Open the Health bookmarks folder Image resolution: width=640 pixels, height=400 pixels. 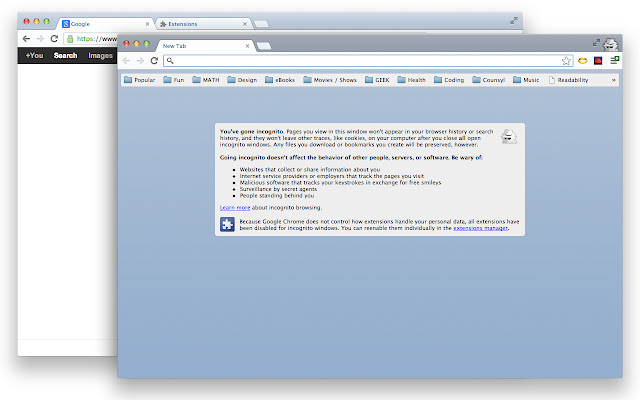click(411, 80)
